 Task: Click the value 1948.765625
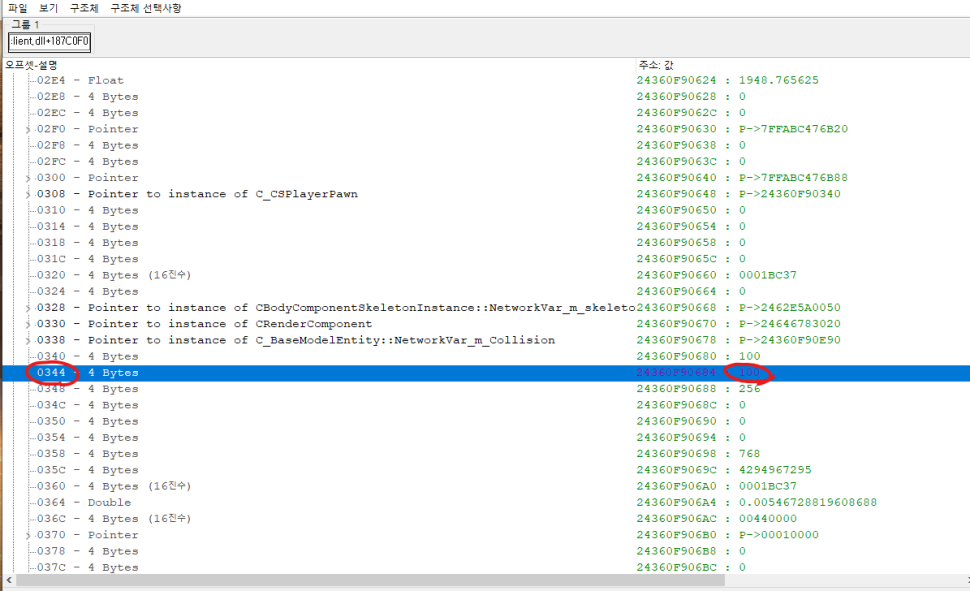[778, 80]
